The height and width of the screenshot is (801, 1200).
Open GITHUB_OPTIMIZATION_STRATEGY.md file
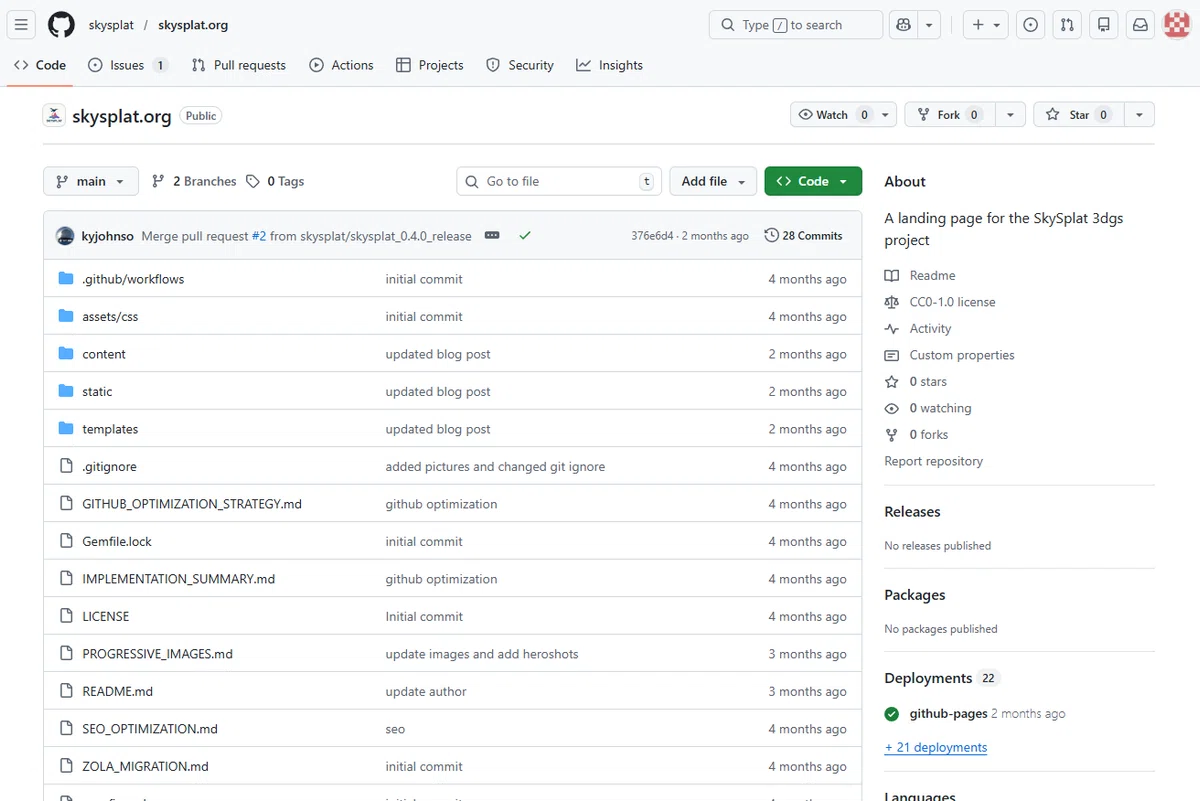pyautogui.click(x=192, y=504)
